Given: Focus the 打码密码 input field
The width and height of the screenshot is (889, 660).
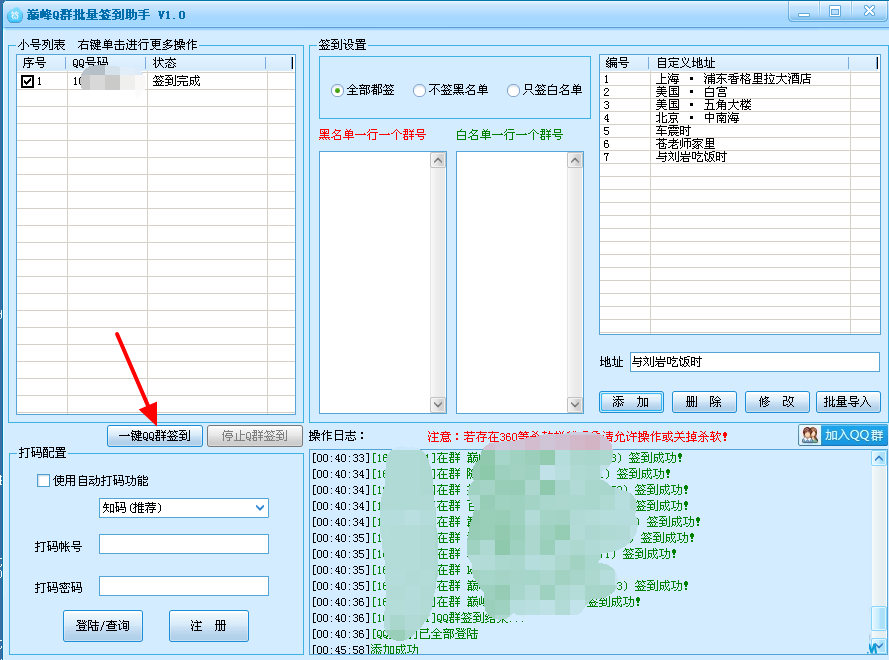Looking at the screenshot, I should tap(184, 586).
